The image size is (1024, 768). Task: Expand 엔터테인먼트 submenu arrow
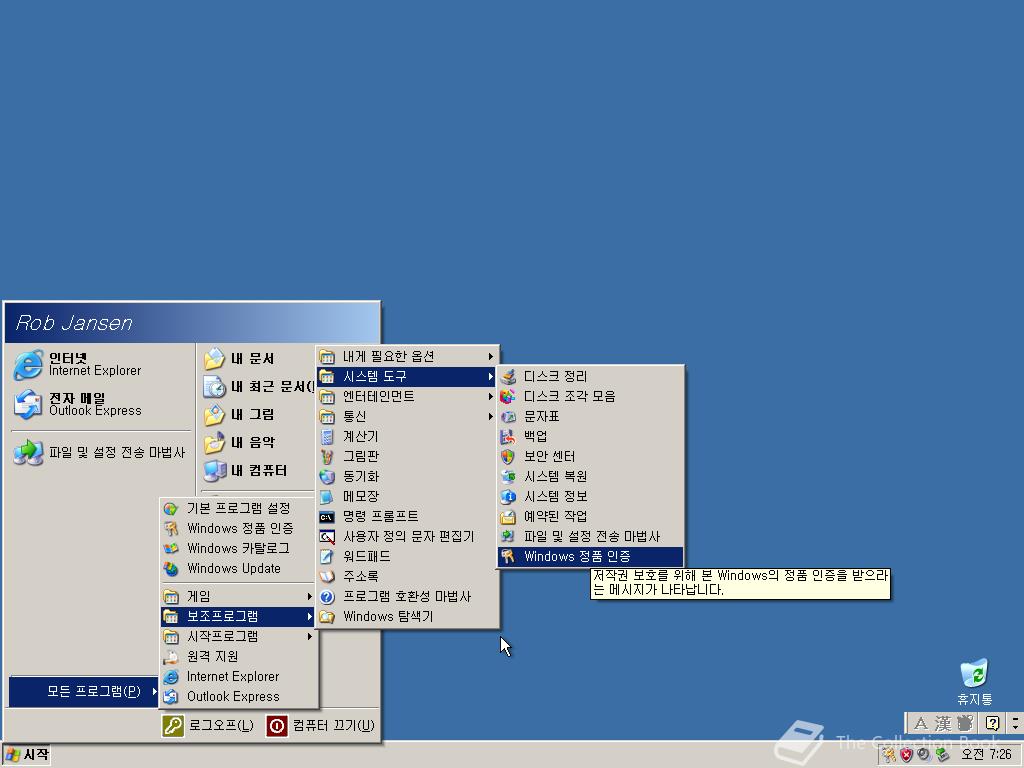point(490,396)
